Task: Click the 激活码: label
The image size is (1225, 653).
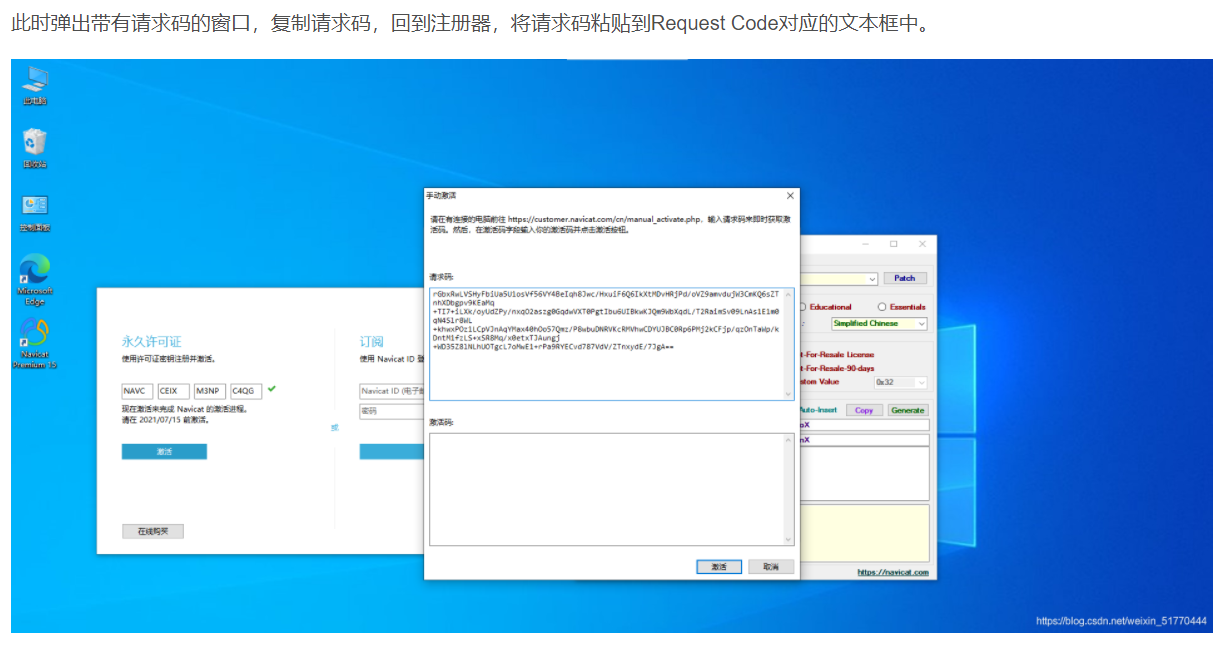Action: tap(441, 422)
